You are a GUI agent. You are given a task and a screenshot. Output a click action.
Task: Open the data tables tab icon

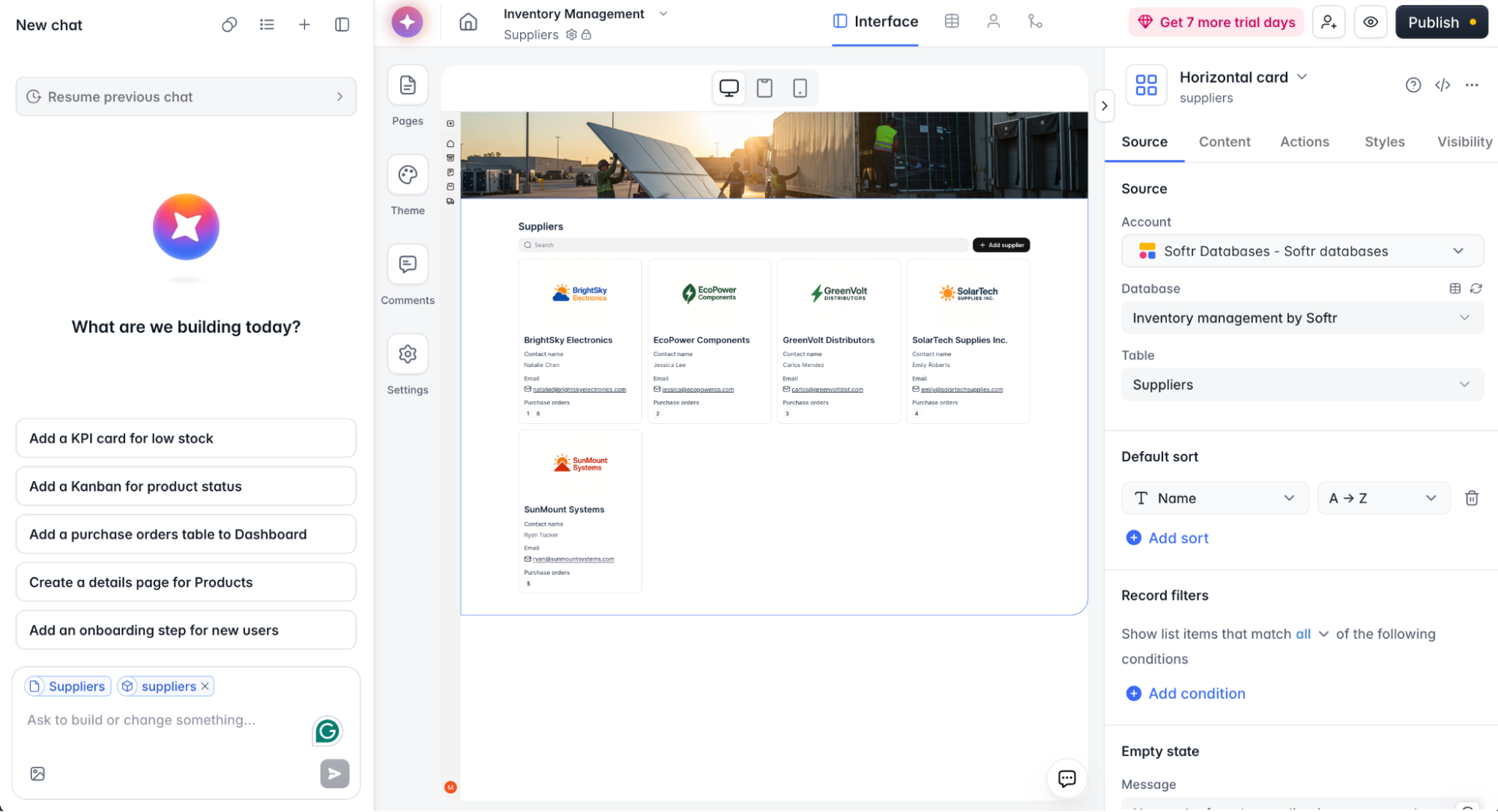click(x=952, y=22)
